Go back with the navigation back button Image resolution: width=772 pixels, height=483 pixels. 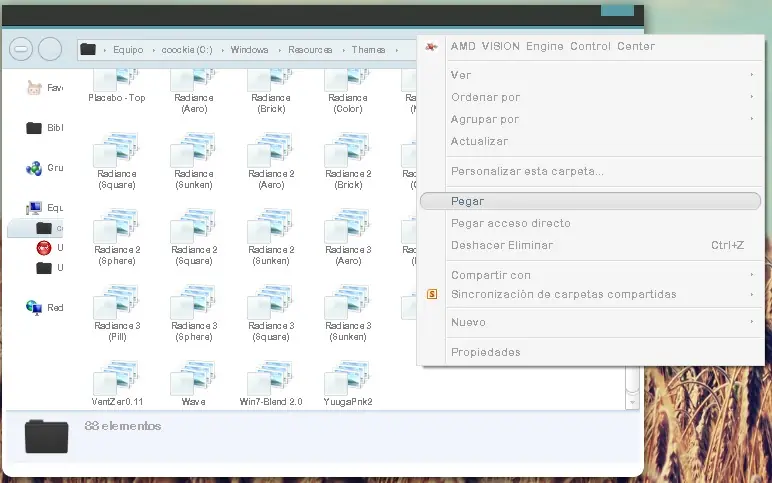pyautogui.click(x=21, y=49)
